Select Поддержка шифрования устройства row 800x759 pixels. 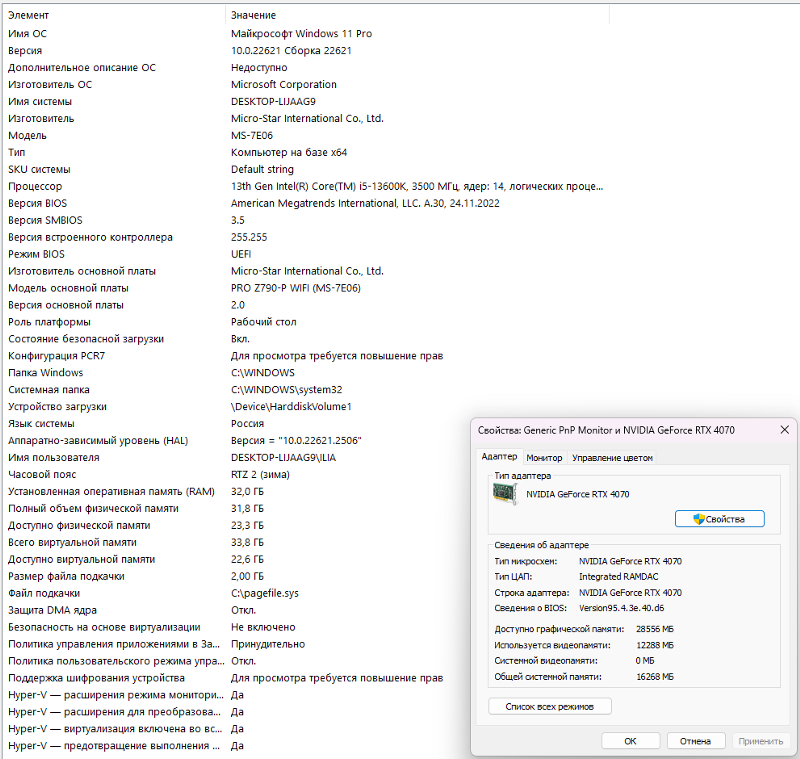237,678
